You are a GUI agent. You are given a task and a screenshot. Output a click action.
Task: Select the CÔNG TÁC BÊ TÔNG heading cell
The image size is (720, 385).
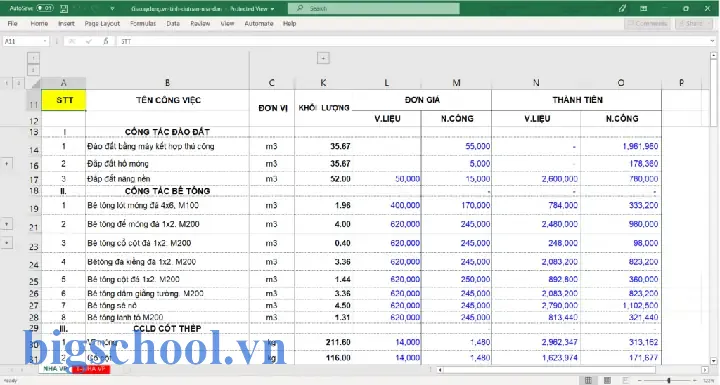pyautogui.click(x=168, y=191)
